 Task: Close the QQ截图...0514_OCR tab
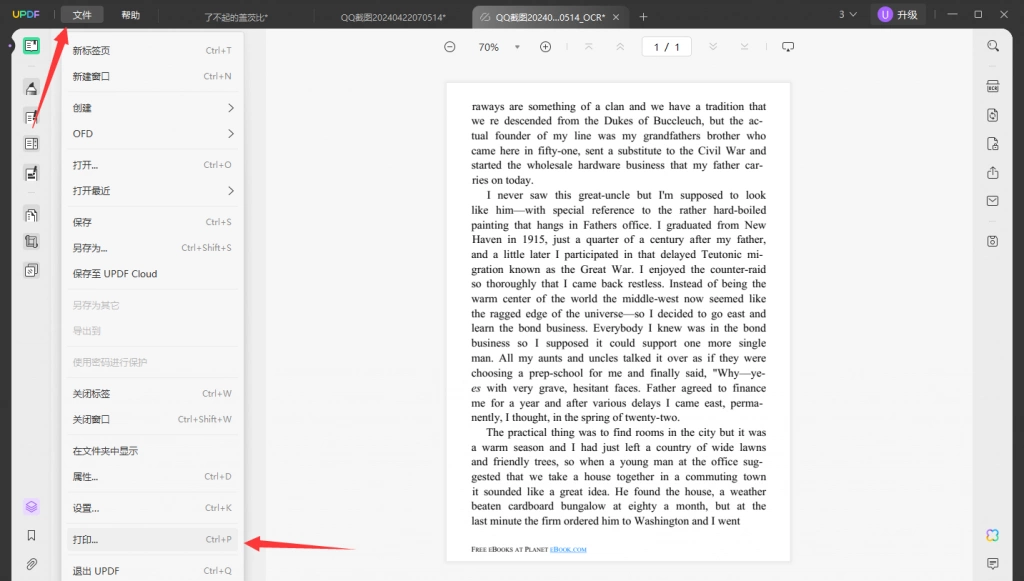pyautogui.click(x=616, y=18)
